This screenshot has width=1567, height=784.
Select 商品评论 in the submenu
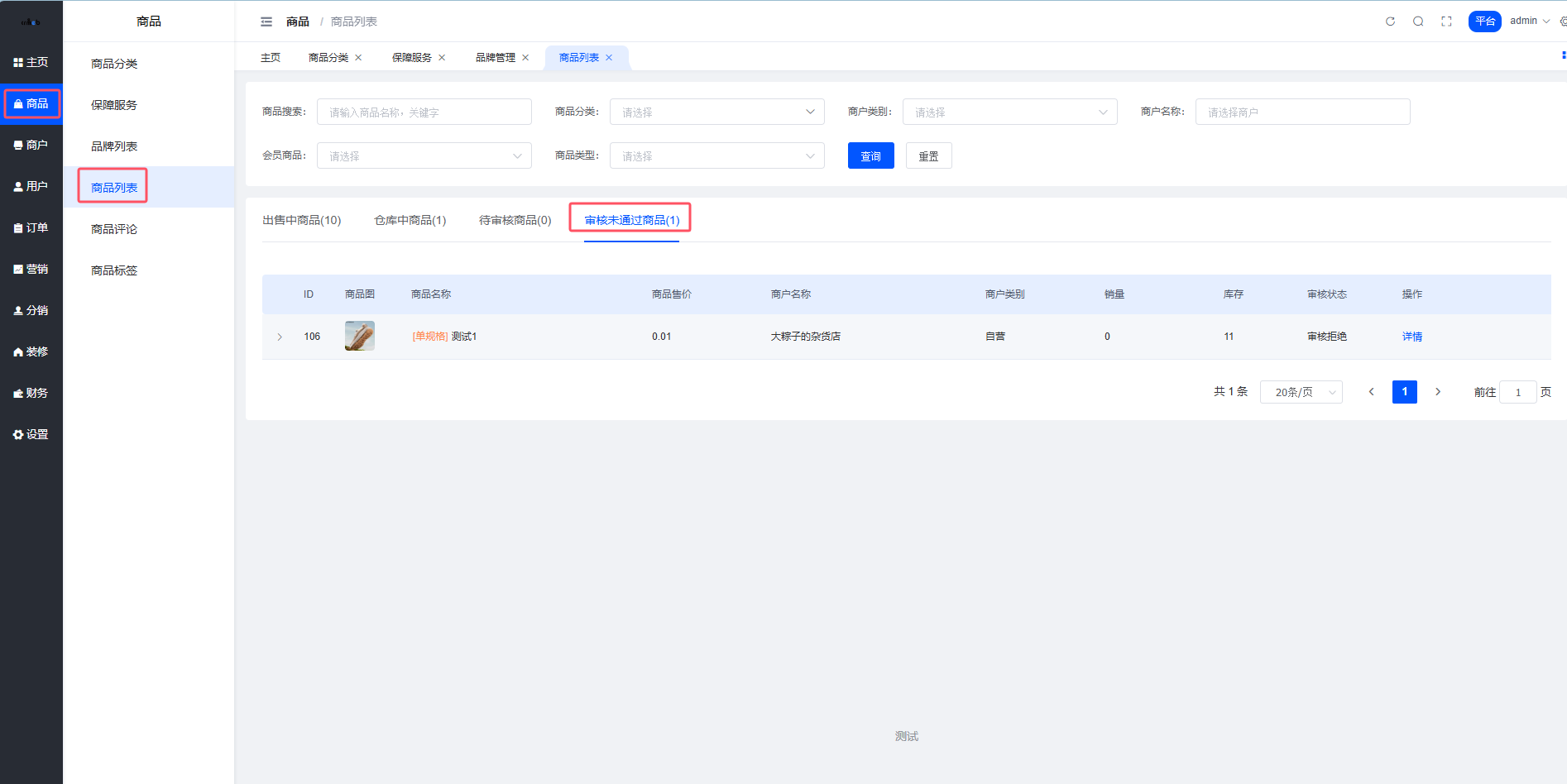pos(114,229)
